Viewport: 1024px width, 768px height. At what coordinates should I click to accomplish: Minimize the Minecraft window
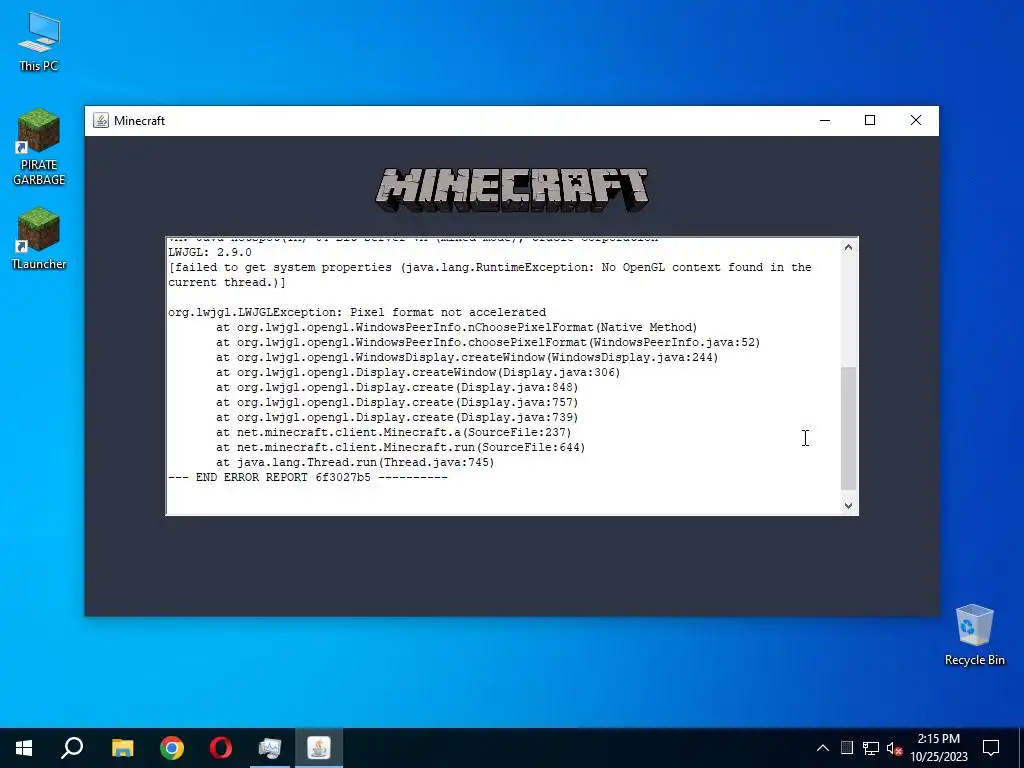click(825, 120)
